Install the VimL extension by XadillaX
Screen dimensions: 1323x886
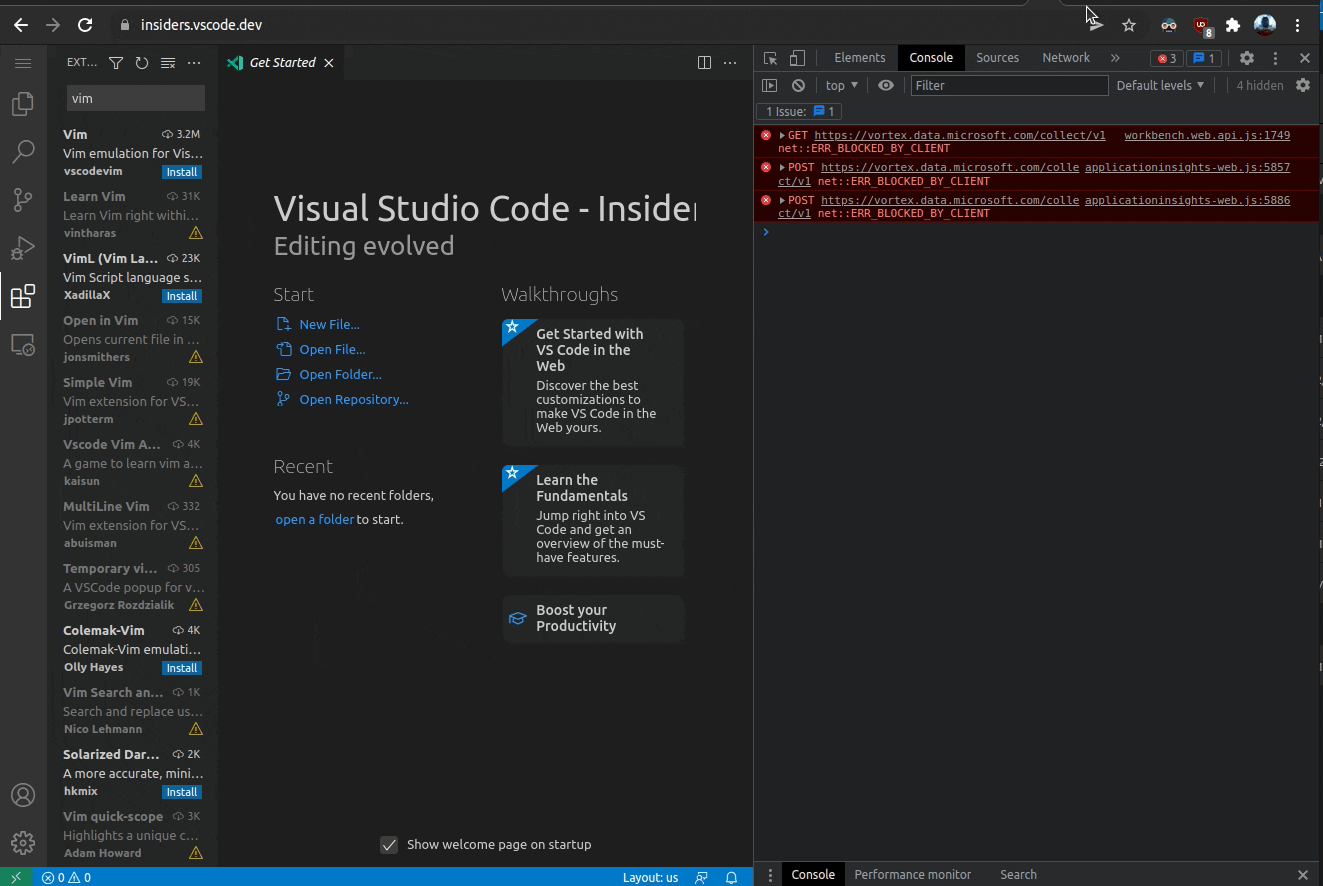182,296
